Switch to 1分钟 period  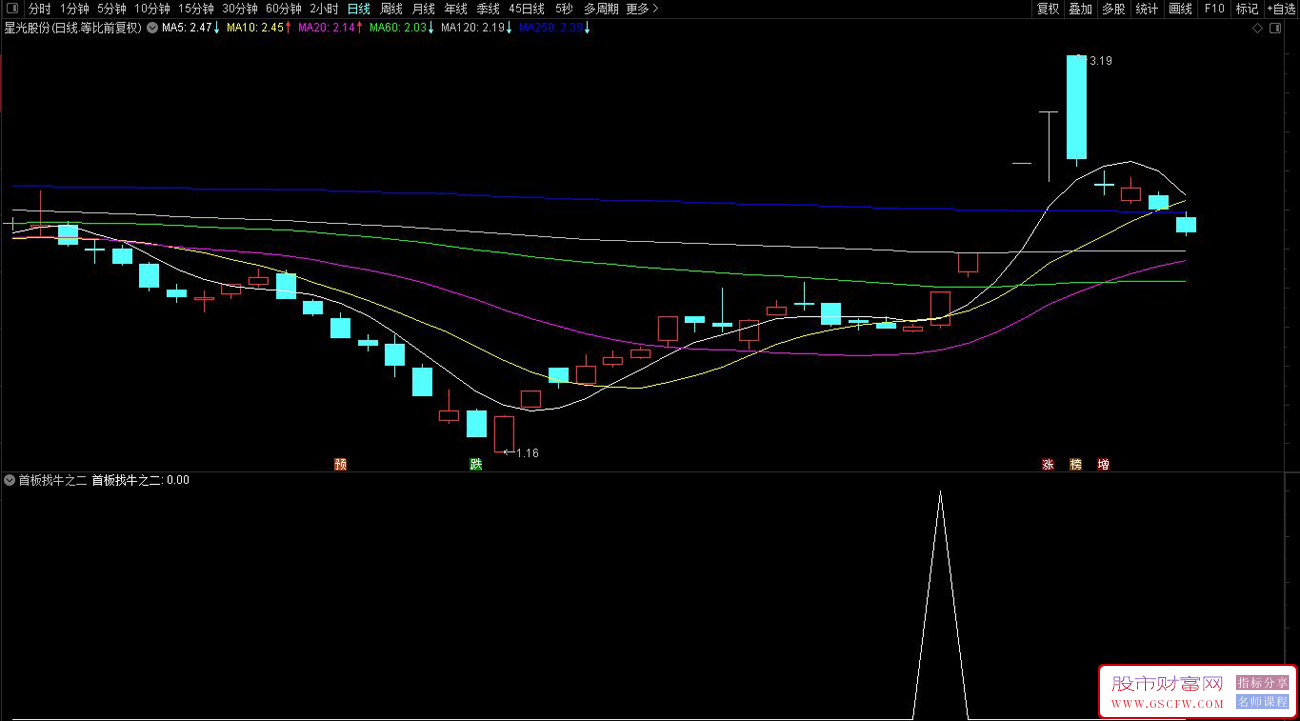75,9
